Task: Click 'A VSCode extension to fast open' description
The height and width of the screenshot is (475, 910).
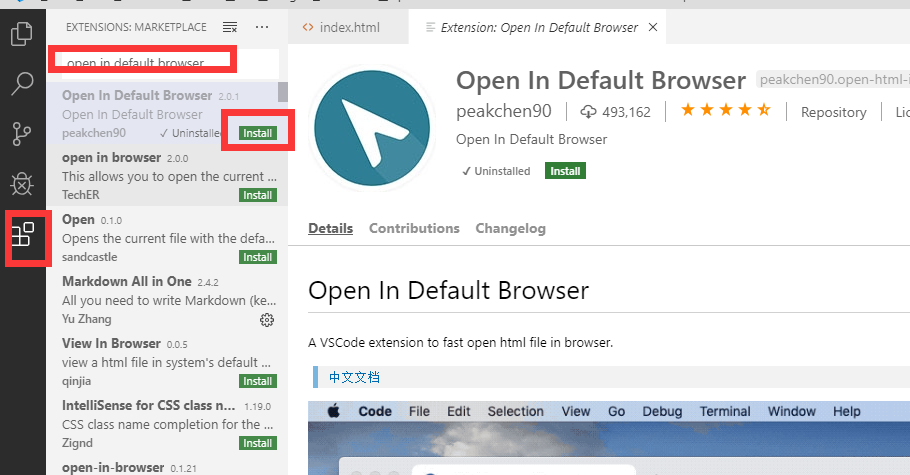Action: (460, 343)
